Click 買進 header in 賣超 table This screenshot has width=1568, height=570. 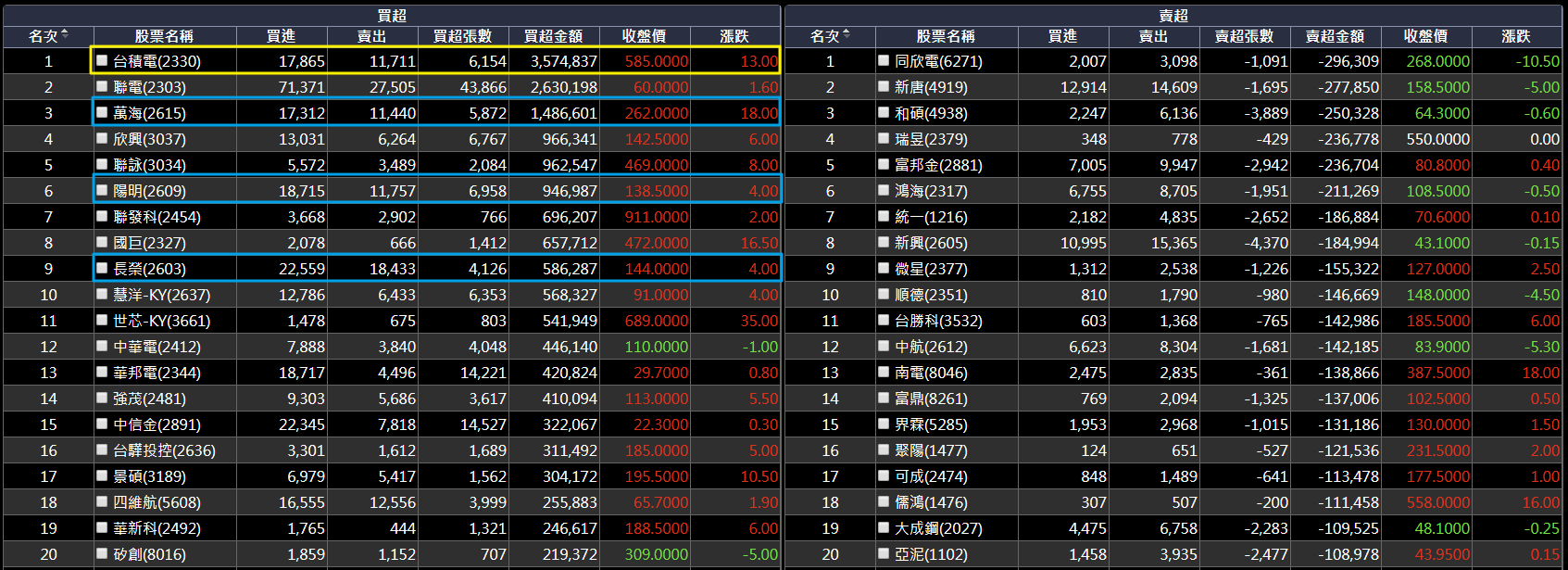(1063, 36)
